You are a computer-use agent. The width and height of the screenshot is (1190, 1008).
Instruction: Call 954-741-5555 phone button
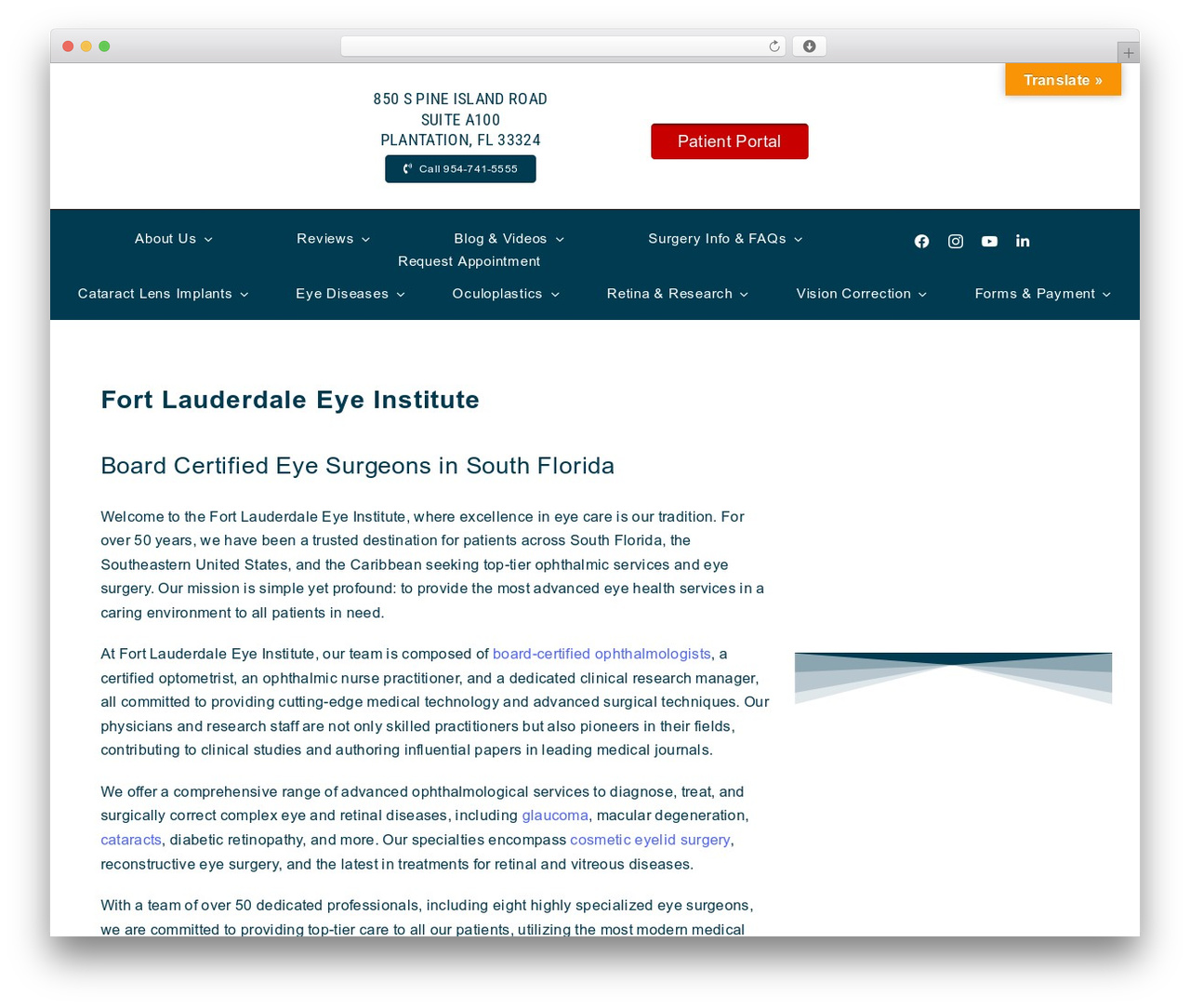tap(460, 169)
